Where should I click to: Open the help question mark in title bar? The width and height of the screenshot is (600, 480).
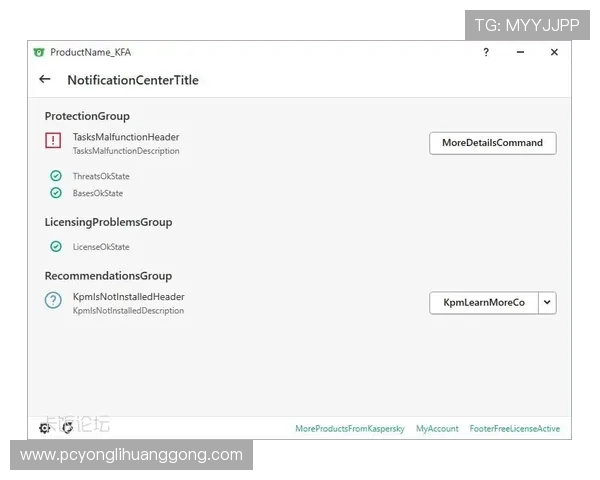[x=486, y=52]
